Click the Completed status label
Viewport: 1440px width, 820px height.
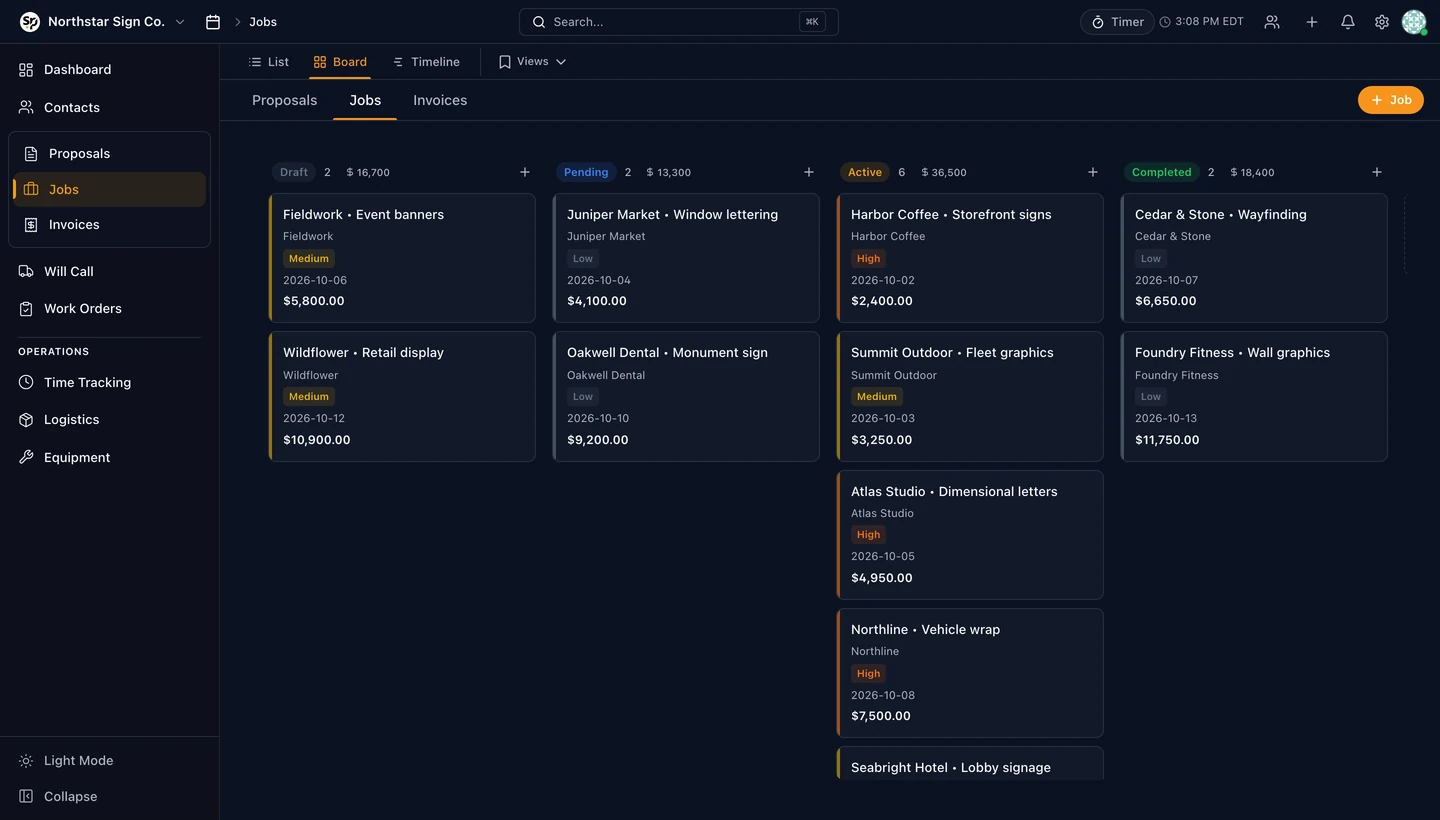pos(1162,172)
